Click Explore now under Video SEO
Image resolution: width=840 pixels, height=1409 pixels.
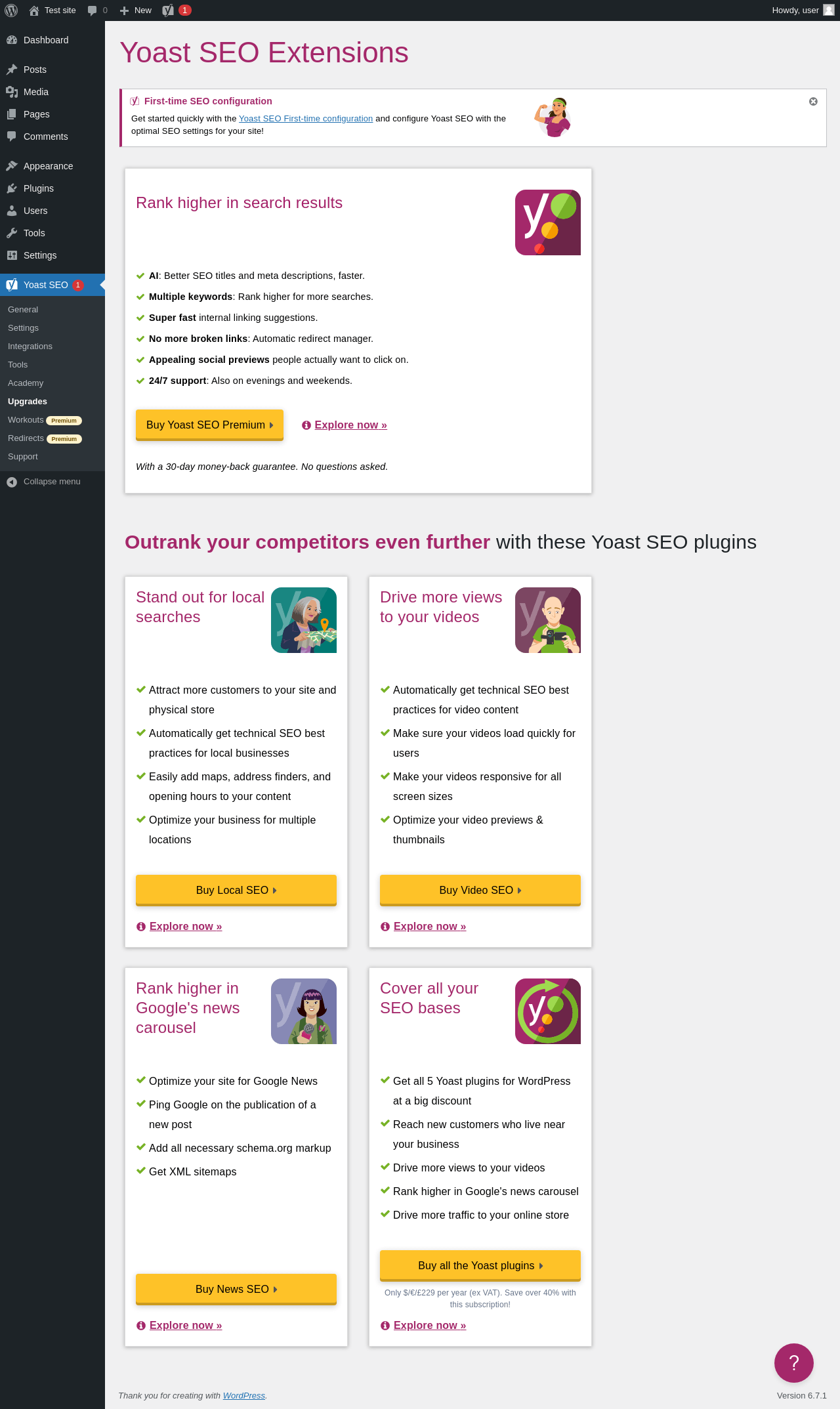(x=430, y=927)
